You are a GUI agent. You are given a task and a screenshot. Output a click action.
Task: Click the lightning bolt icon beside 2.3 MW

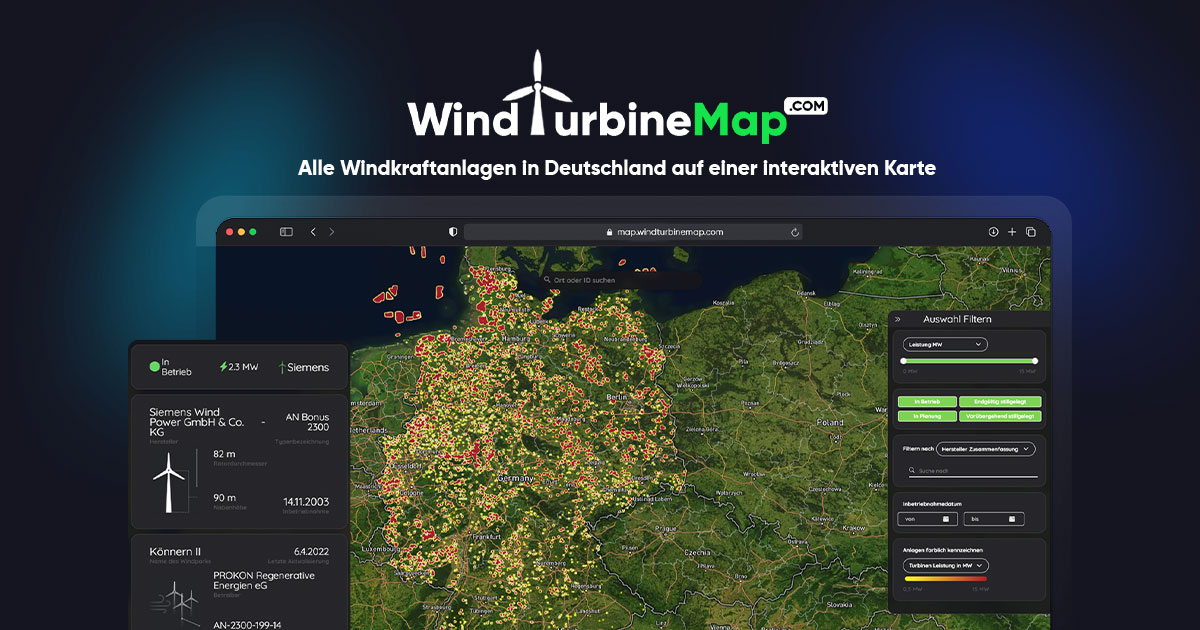click(223, 367)
